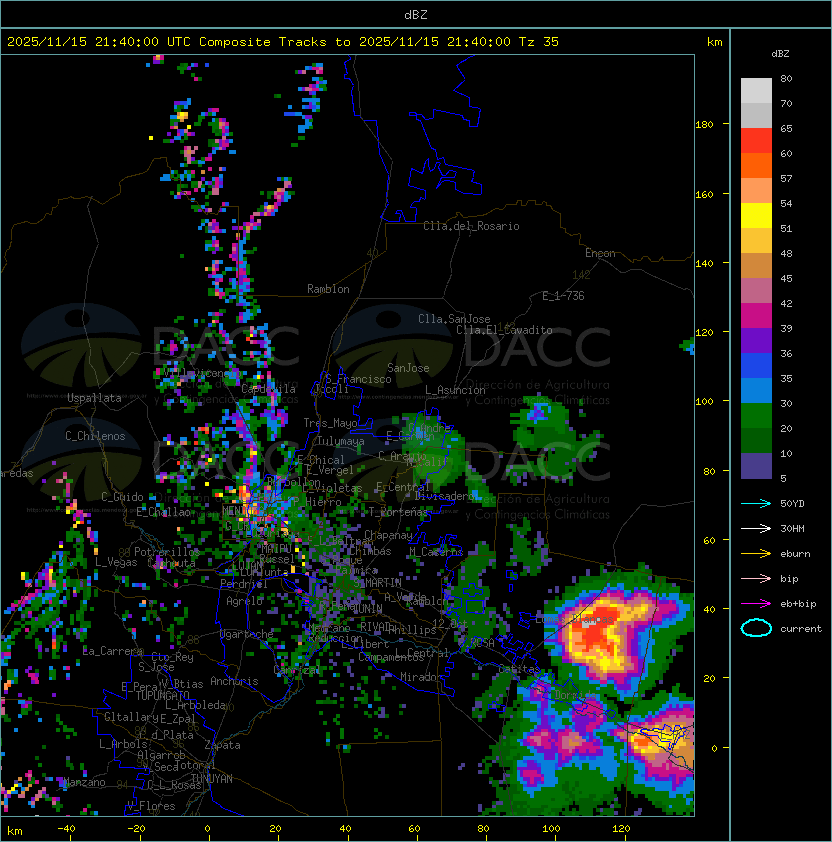Screen dimensions: 832x842
Task: Click the 'Divisadero' map label
Action: pyautogui.click(x=445, y=496)
